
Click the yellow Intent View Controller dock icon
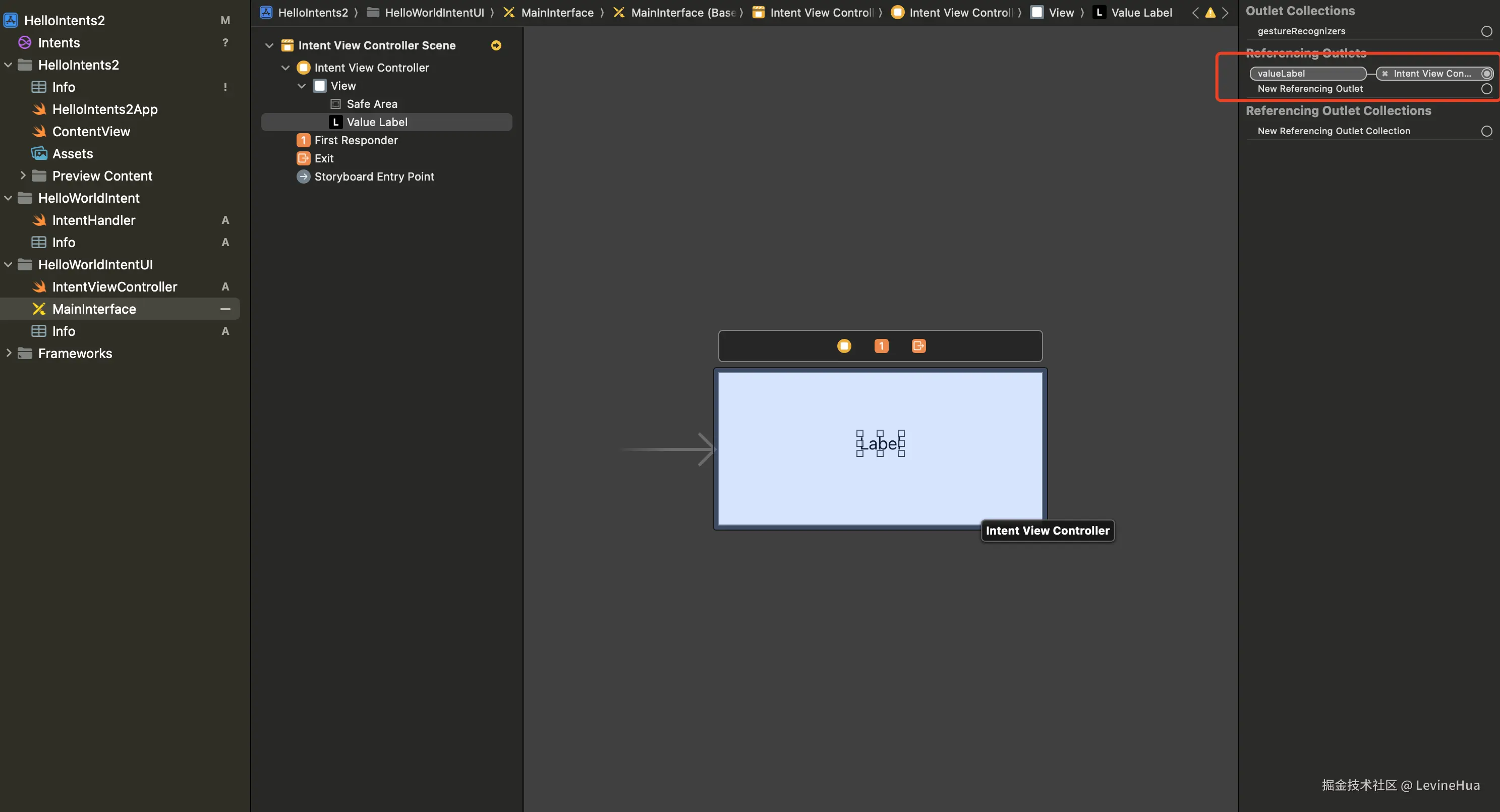[844, 346]
